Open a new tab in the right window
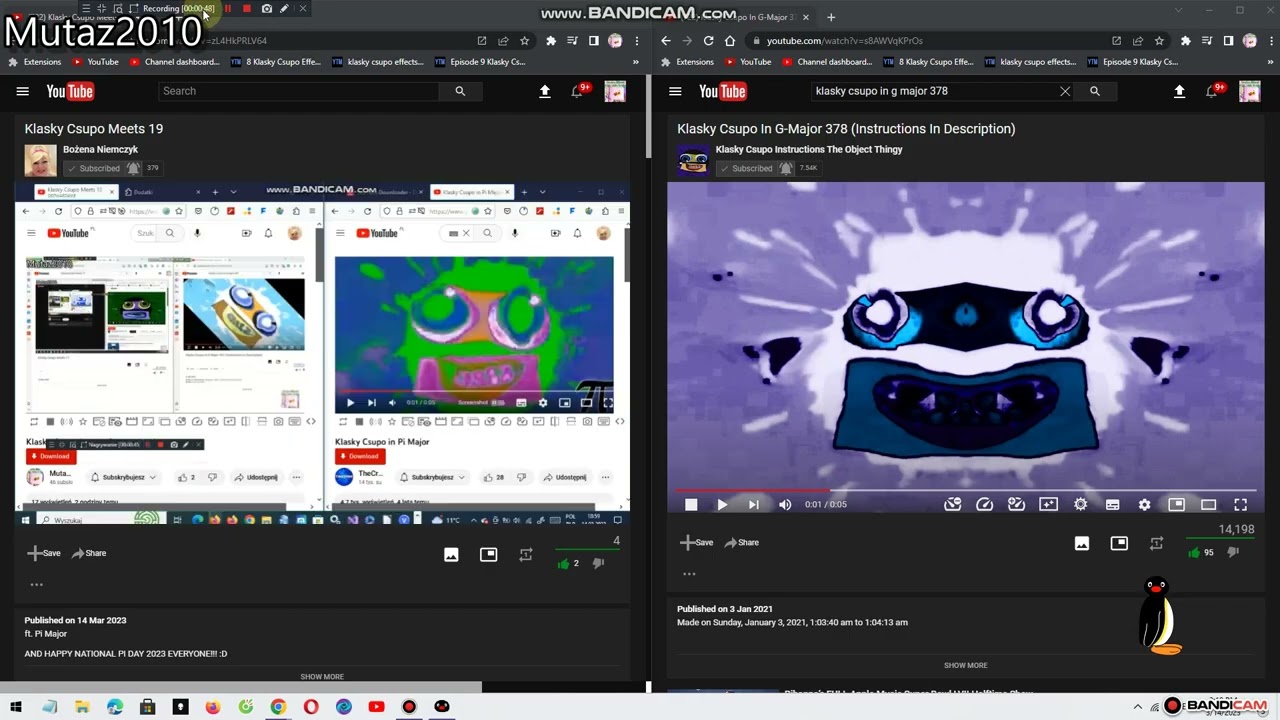 [831, 17]
